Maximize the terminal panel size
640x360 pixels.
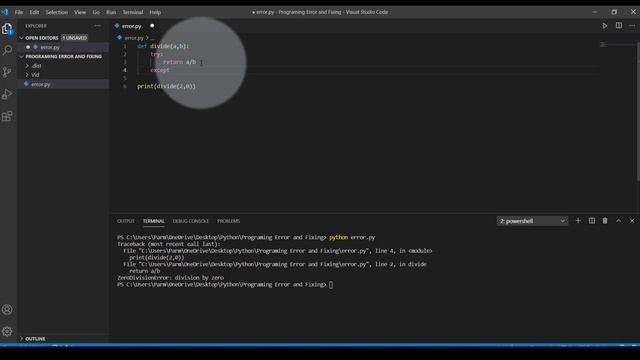619,221
